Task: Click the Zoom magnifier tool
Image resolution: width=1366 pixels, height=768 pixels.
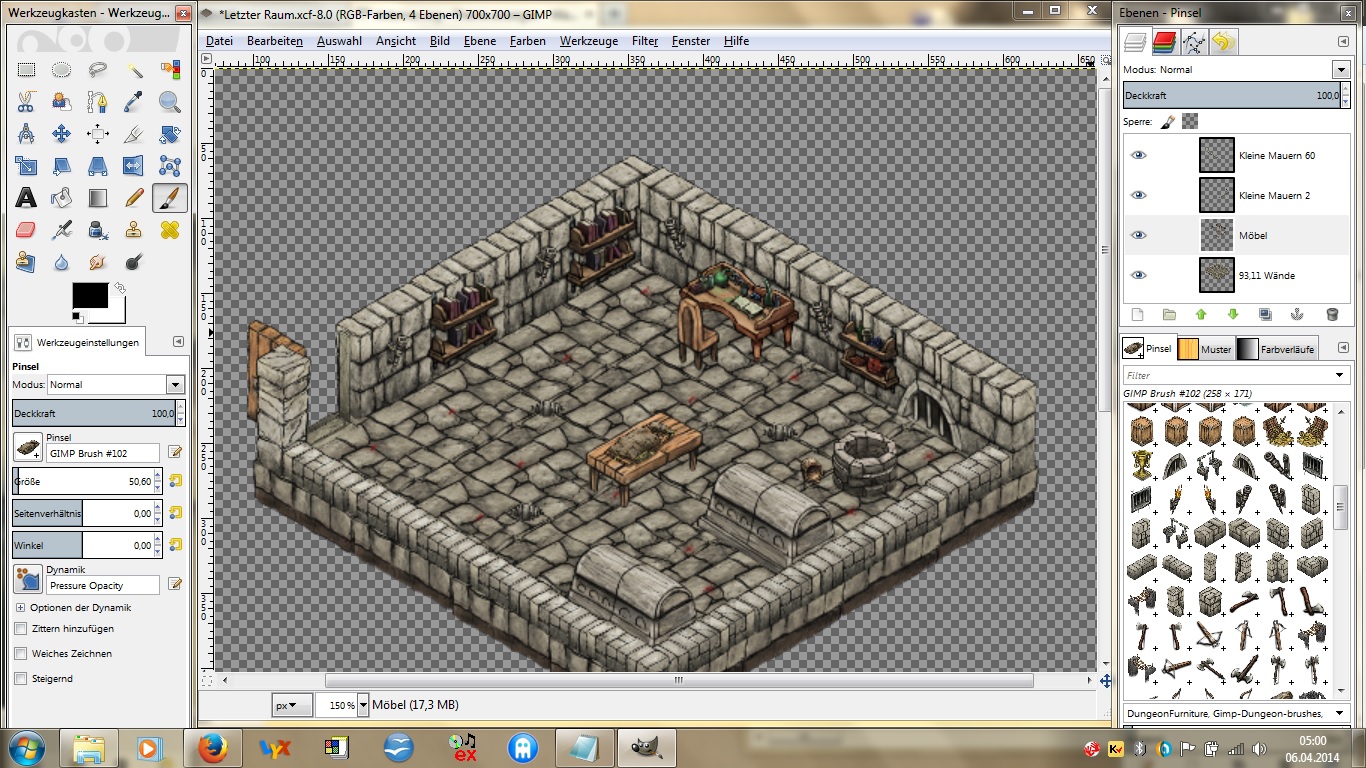Action: [170, 102]
